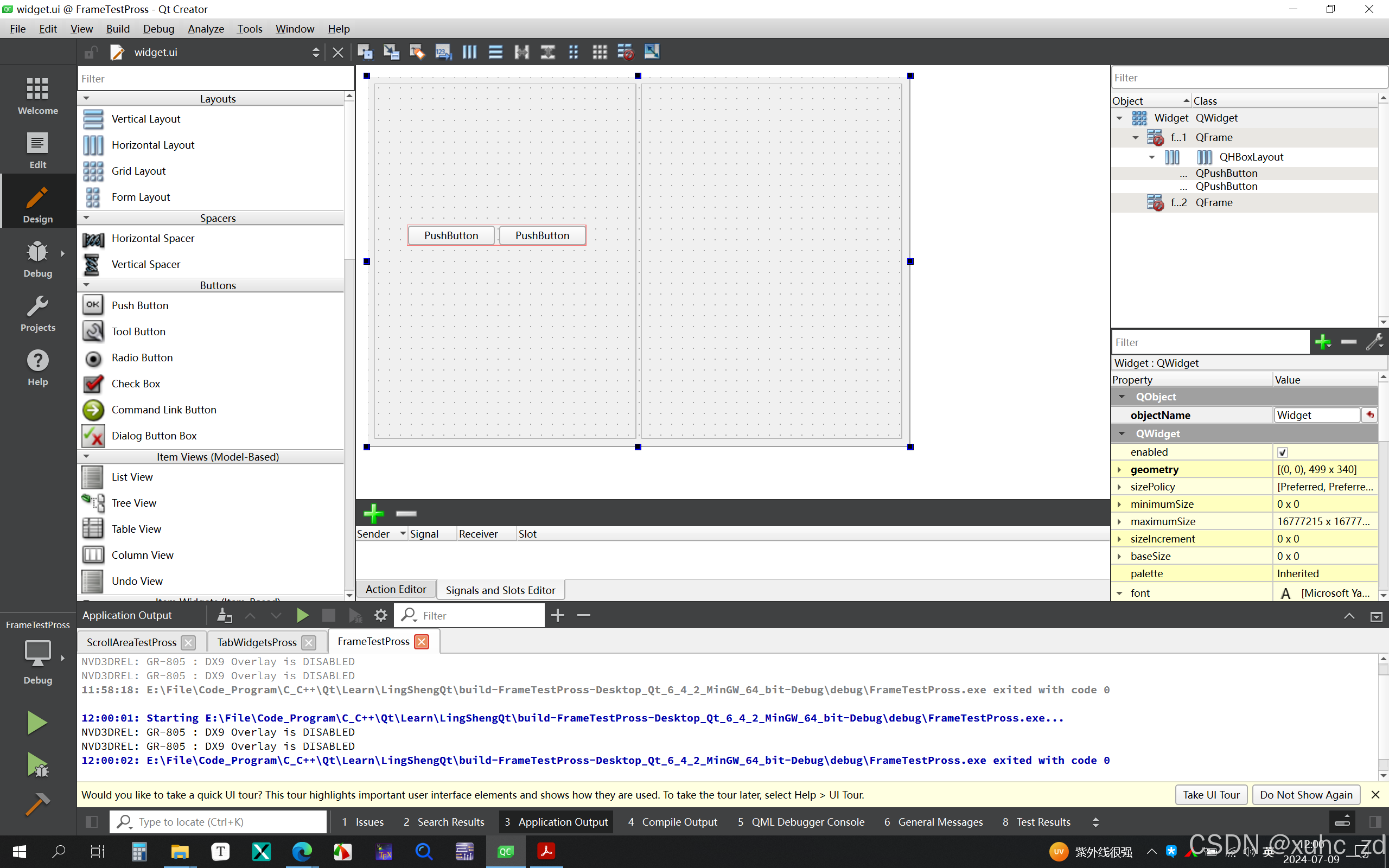The width and height of the screenshot is (1389, 868).
Task: Collapse the Layouts widget category
Action: pos(87,99)
